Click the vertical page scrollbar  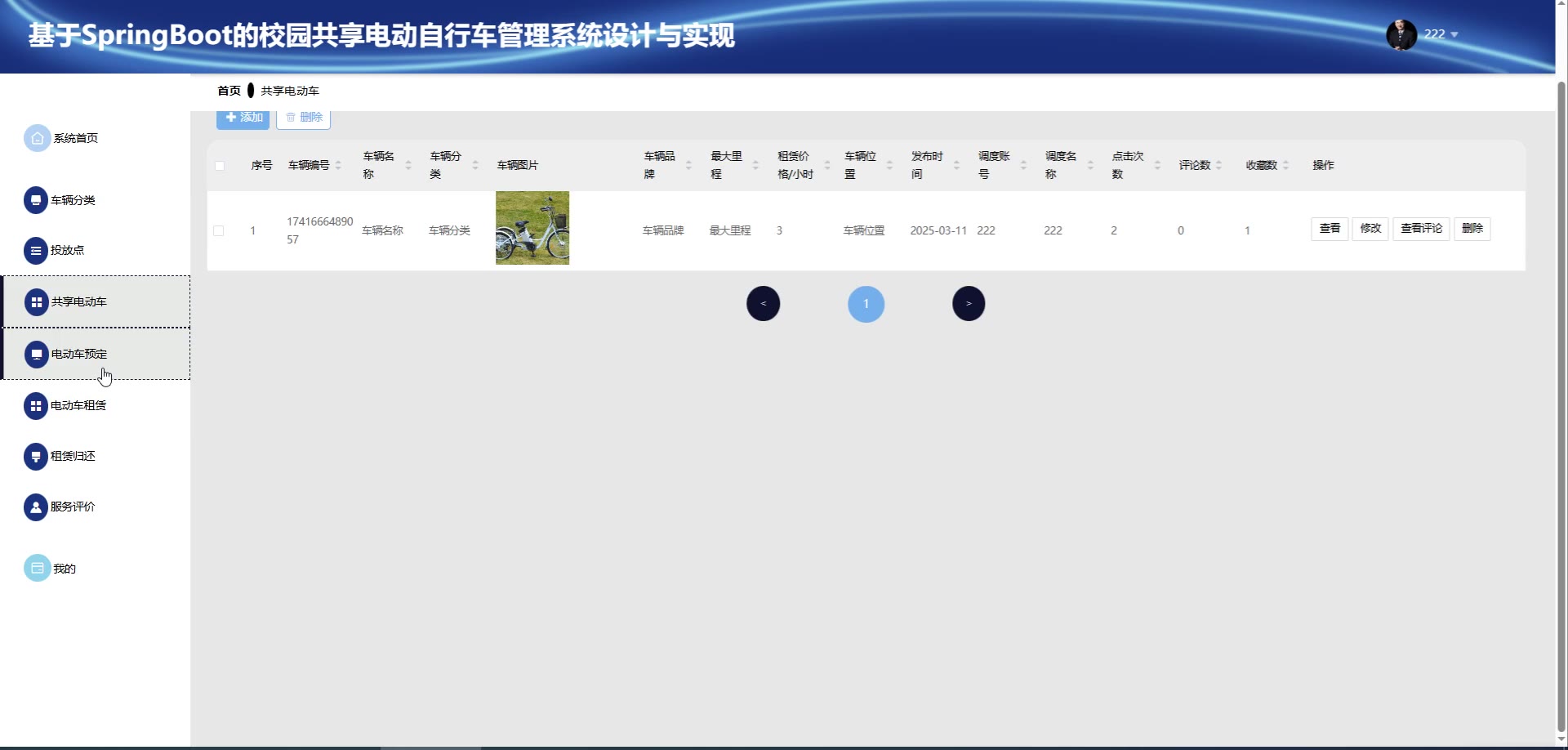(1561, 408)
